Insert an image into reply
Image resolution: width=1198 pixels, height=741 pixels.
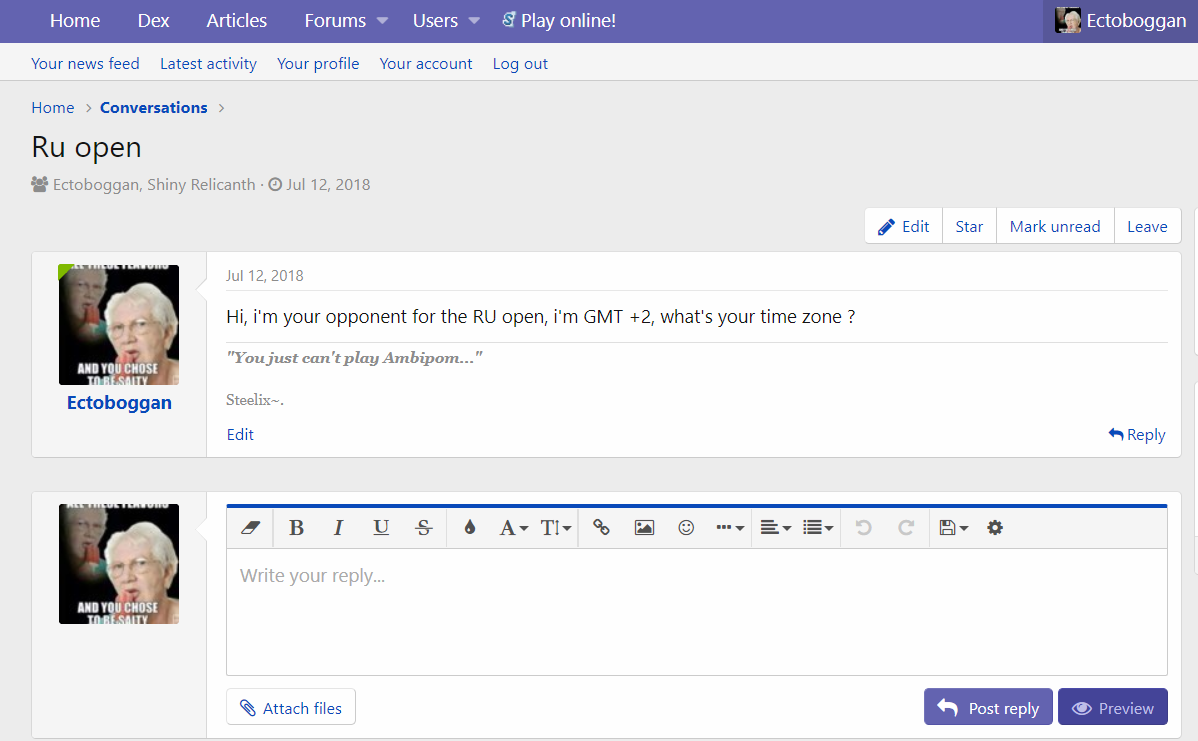[644, 528]
